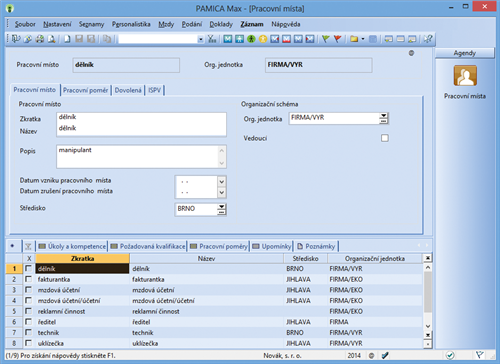Click the first toolbar icon beside the grip handle
The width and height of the screenshot is (500, 364).
[x=16, y=39]
